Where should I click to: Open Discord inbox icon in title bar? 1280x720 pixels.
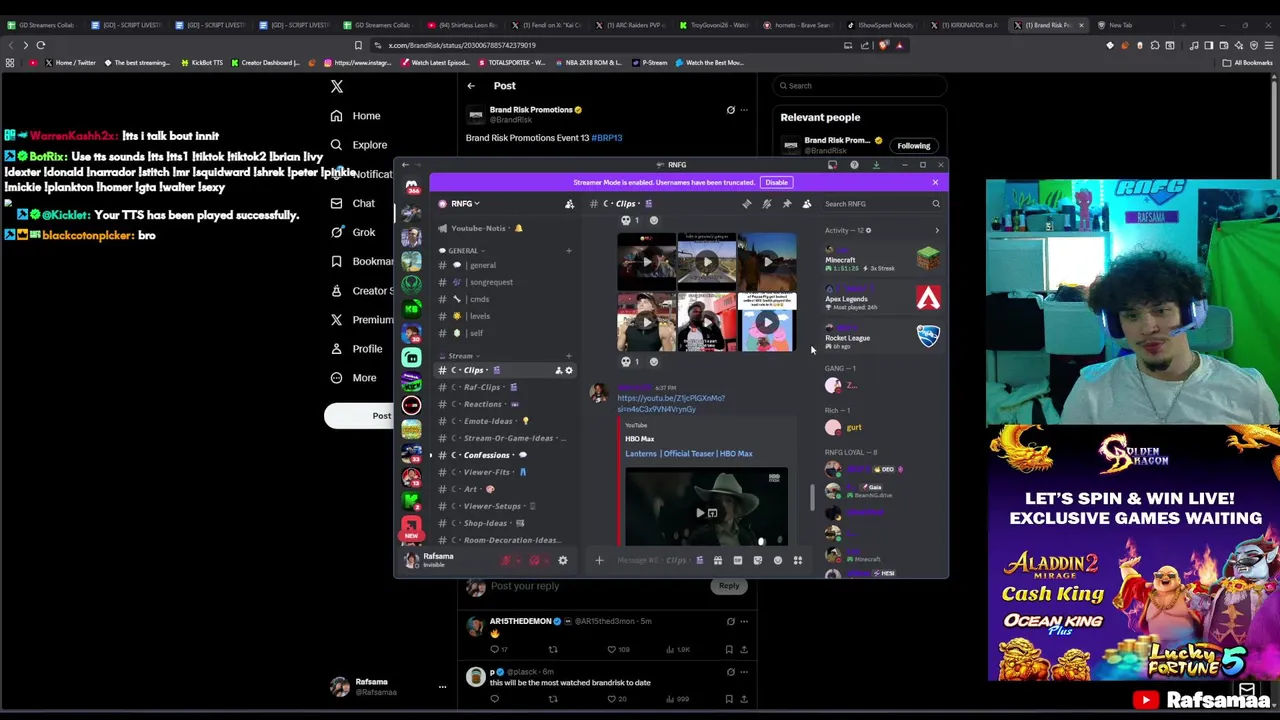pos(832,165)
